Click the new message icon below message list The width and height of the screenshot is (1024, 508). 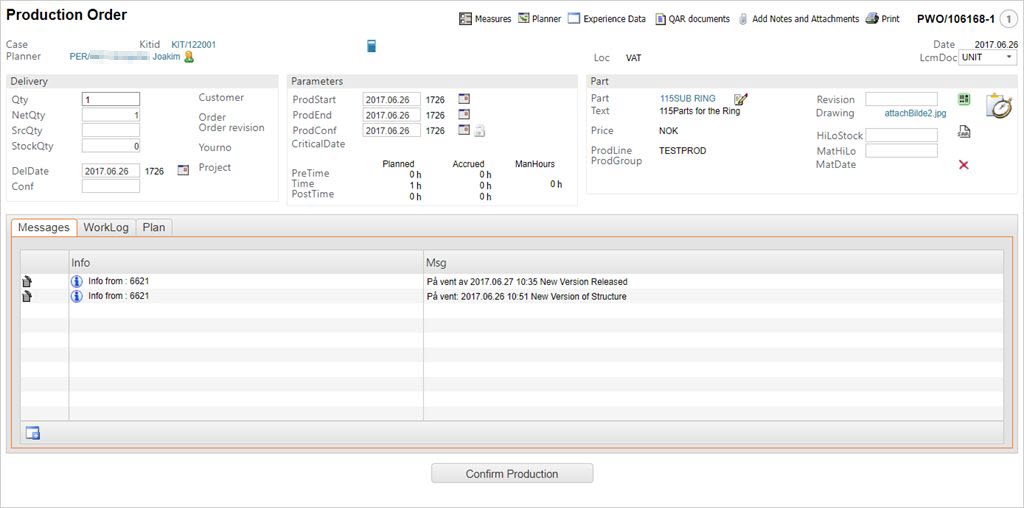[x=33, y=433]
